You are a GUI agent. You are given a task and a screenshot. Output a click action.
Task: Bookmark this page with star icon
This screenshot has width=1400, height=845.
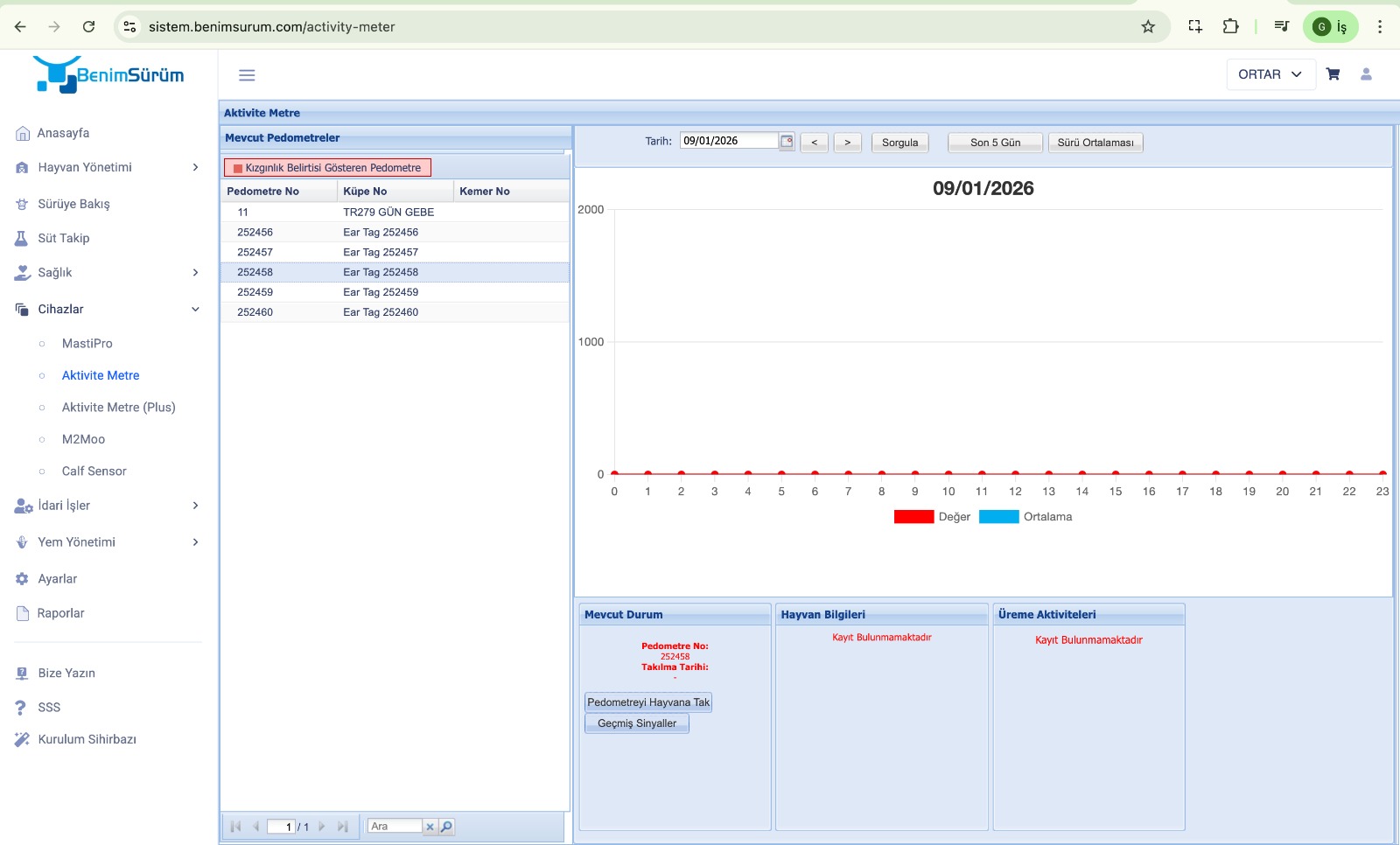tap(1148, 27)
